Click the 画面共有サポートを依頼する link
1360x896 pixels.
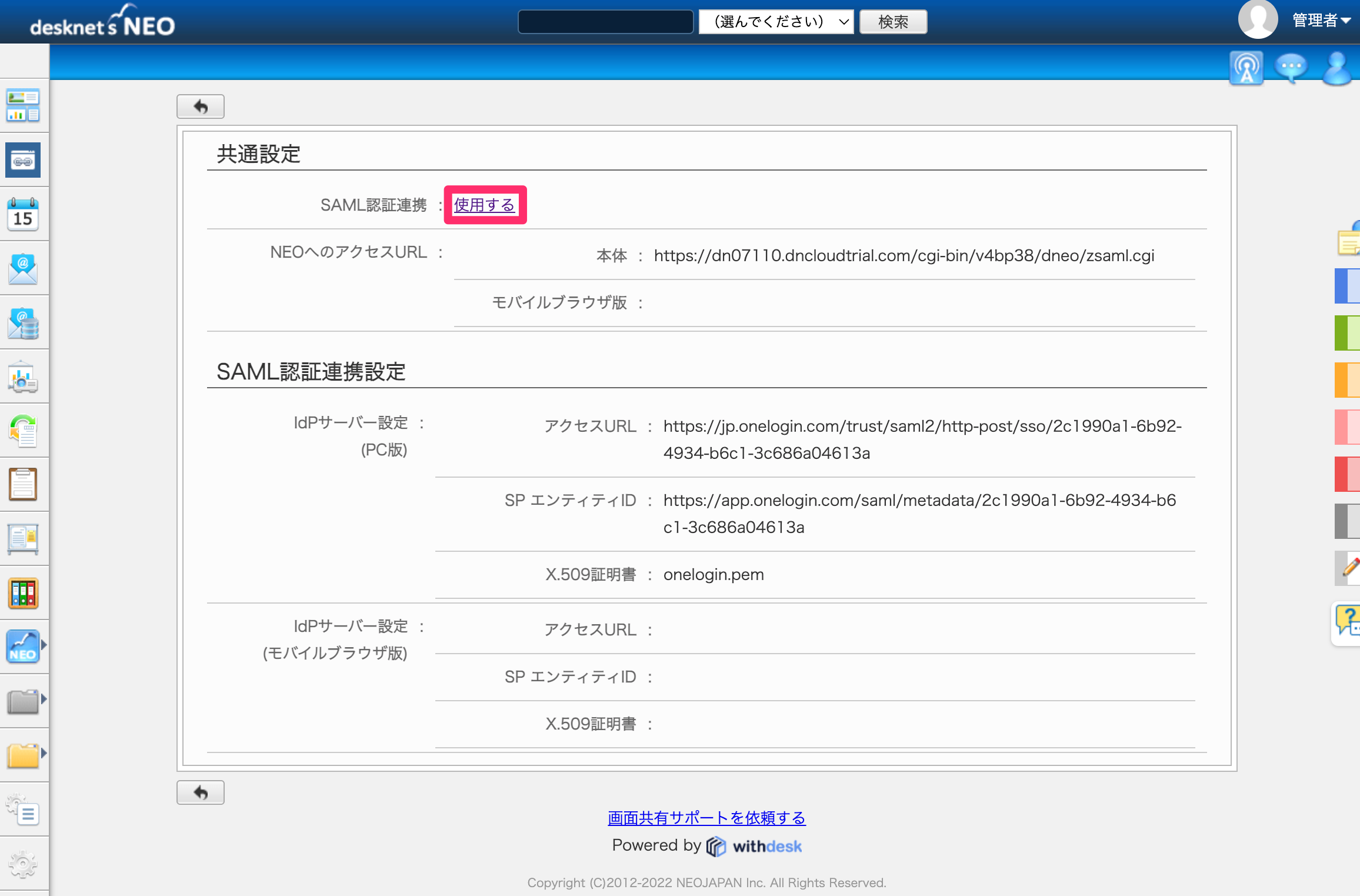click(706, 818)
